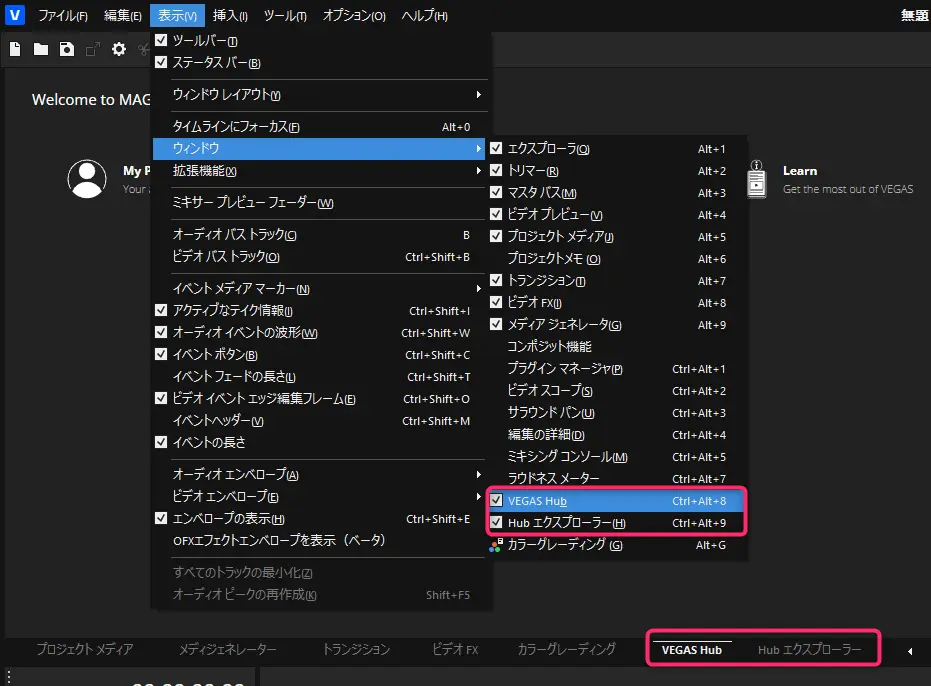This screenshot has height=686, width=931.
Task: Open the オプション menu
Action: 354,15
